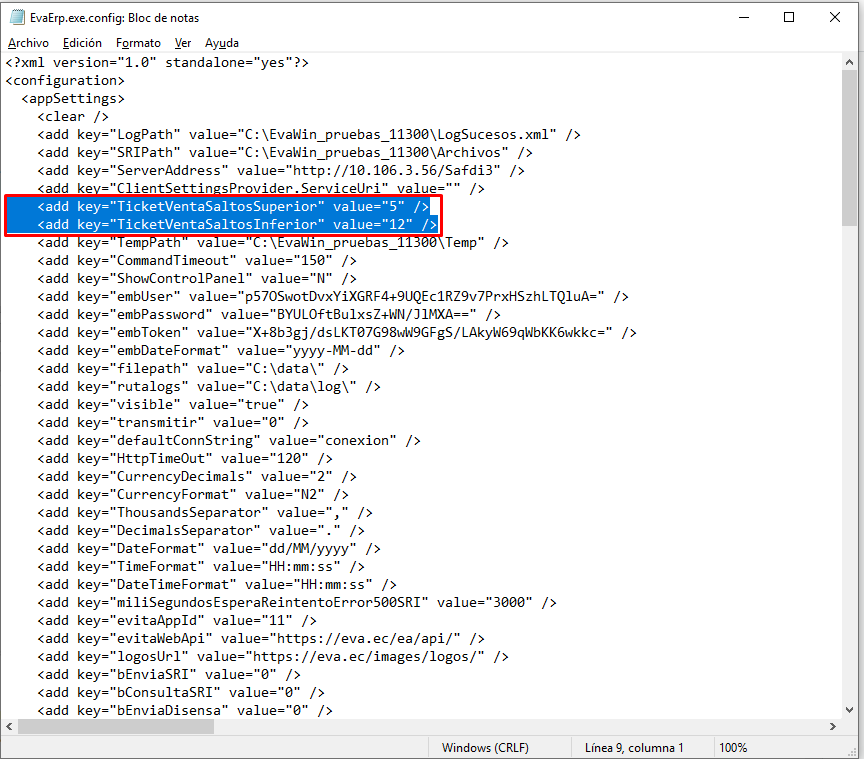This screenshot has height=759, width=864.
Task: Open the Ver menu
Action: (183, 43)
